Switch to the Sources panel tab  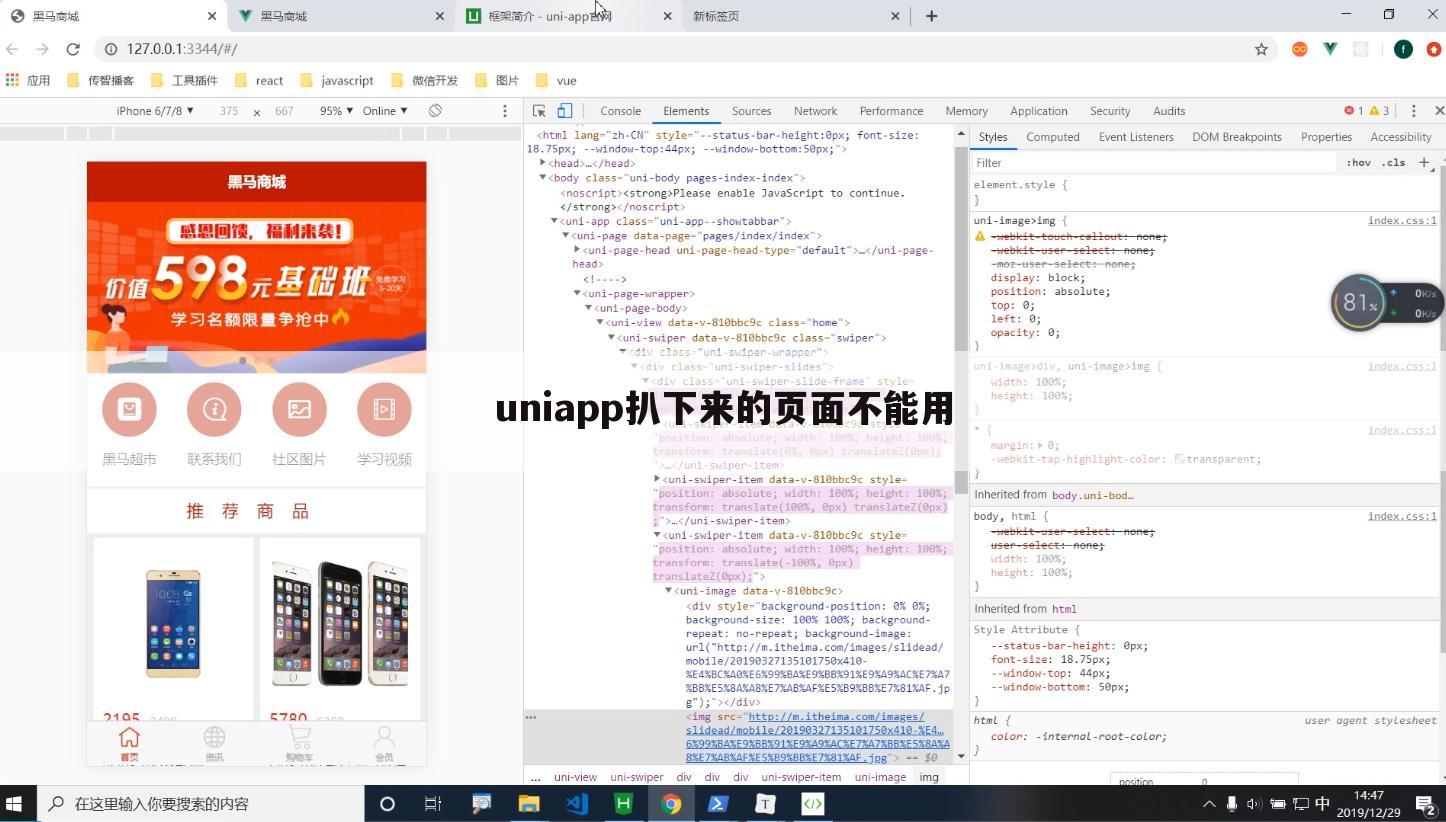click(751, 111)
